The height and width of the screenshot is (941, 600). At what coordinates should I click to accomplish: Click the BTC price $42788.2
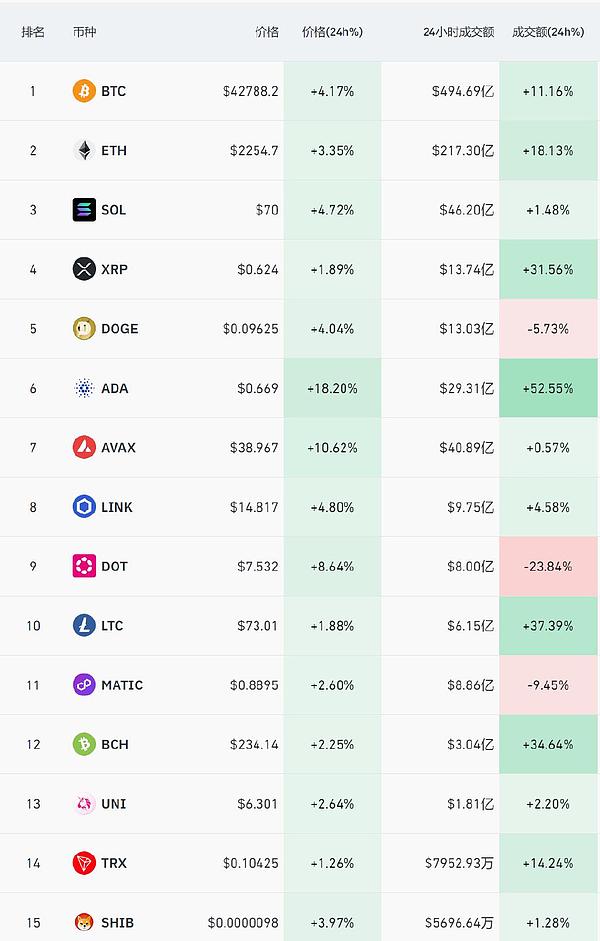click(x=250, y=91)
